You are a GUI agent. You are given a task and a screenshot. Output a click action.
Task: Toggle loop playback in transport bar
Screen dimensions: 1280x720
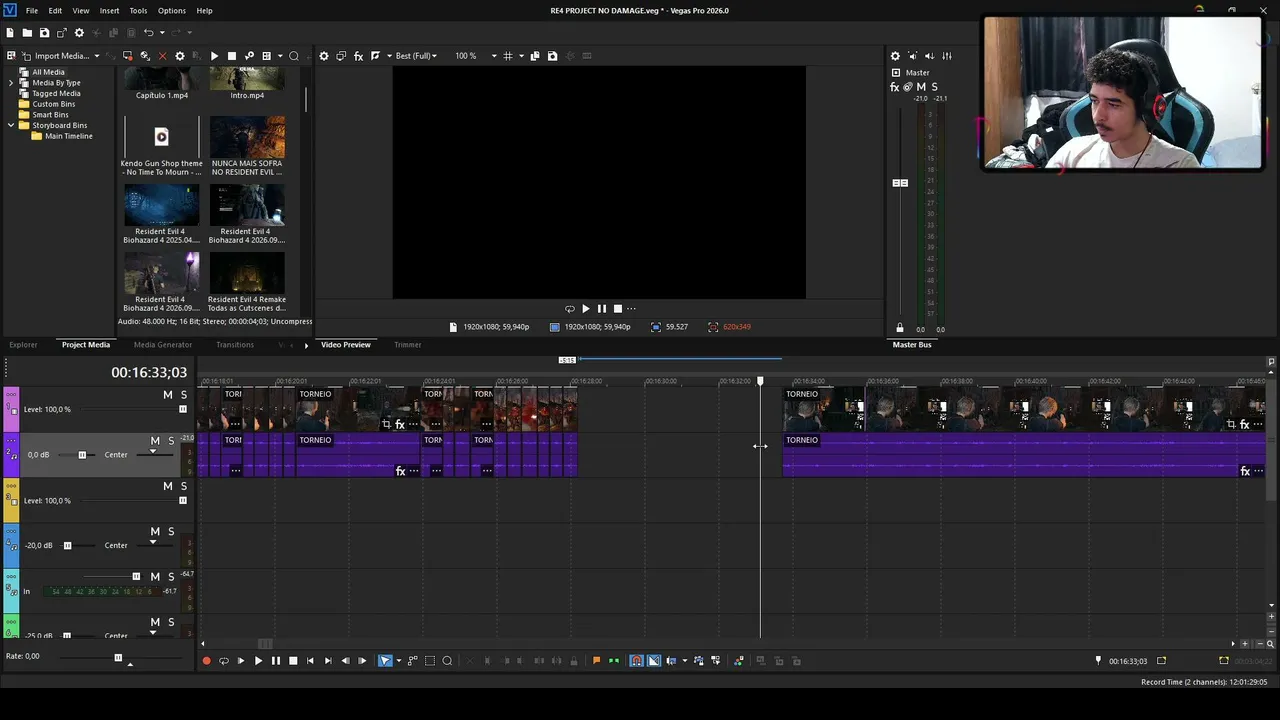coord(224,661)
